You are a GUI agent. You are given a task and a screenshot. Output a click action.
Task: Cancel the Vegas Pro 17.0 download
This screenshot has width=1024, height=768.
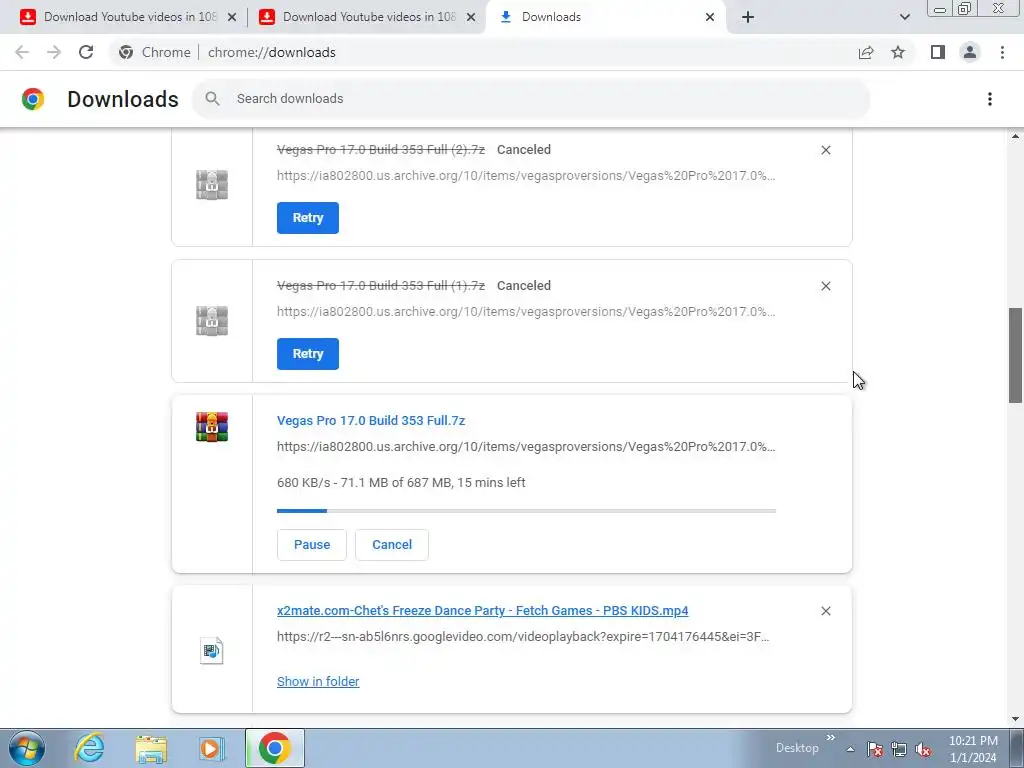tap(392, 545)
